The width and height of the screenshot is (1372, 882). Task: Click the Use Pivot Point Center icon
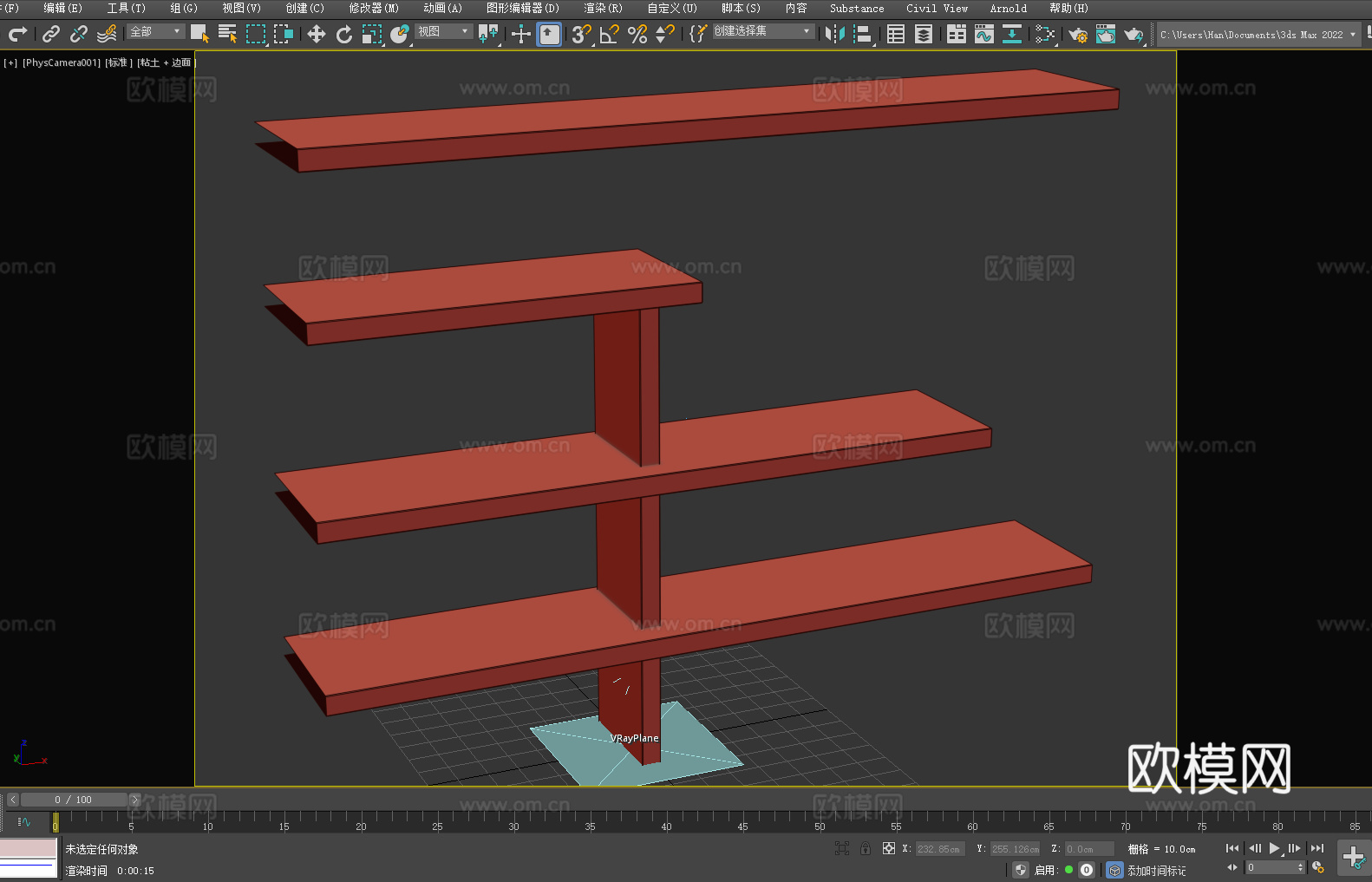488,34
